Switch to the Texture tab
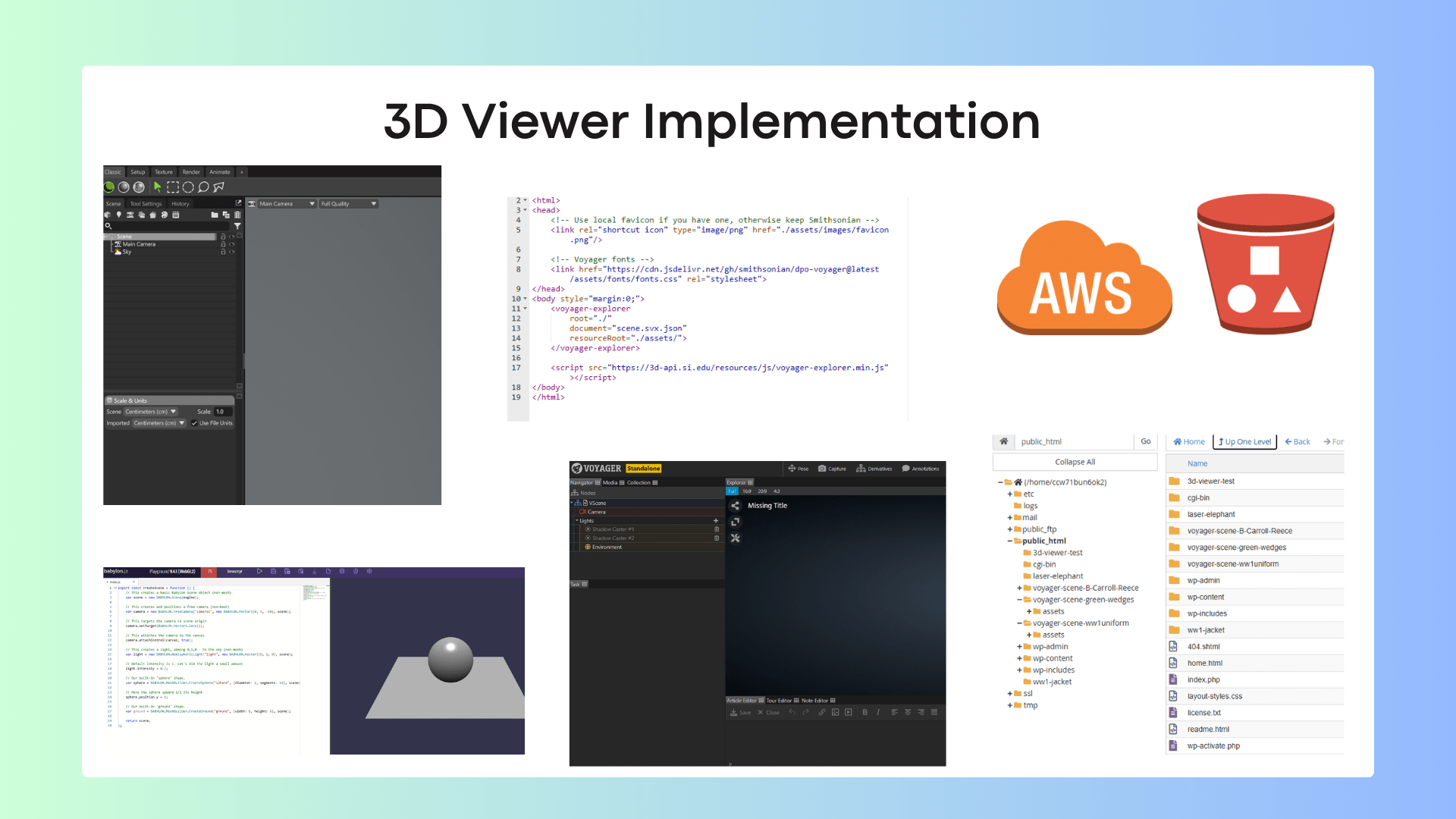Screen dimensions: 1456x819 (x=164, y=172)
